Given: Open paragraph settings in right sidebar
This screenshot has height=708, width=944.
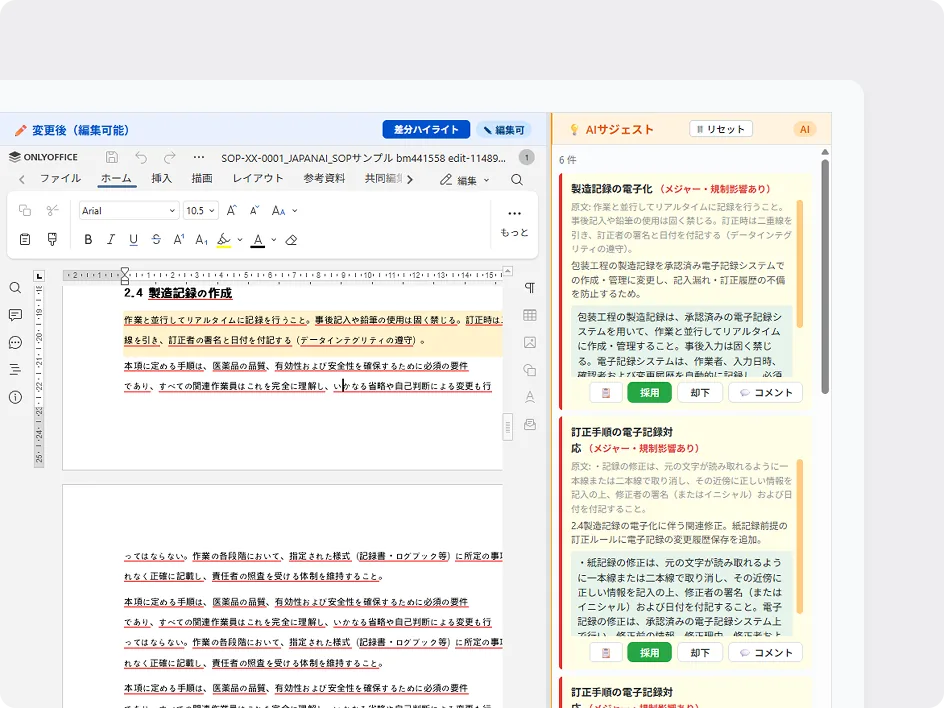Looking at the screenshot, I should (x=530, y=288).
